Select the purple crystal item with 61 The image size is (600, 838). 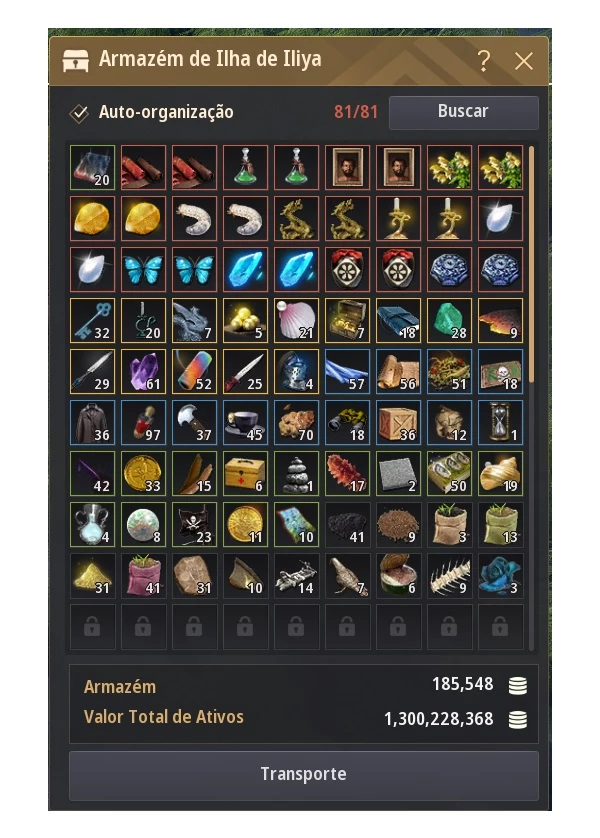pyautogui.click(x=143, y=371)
